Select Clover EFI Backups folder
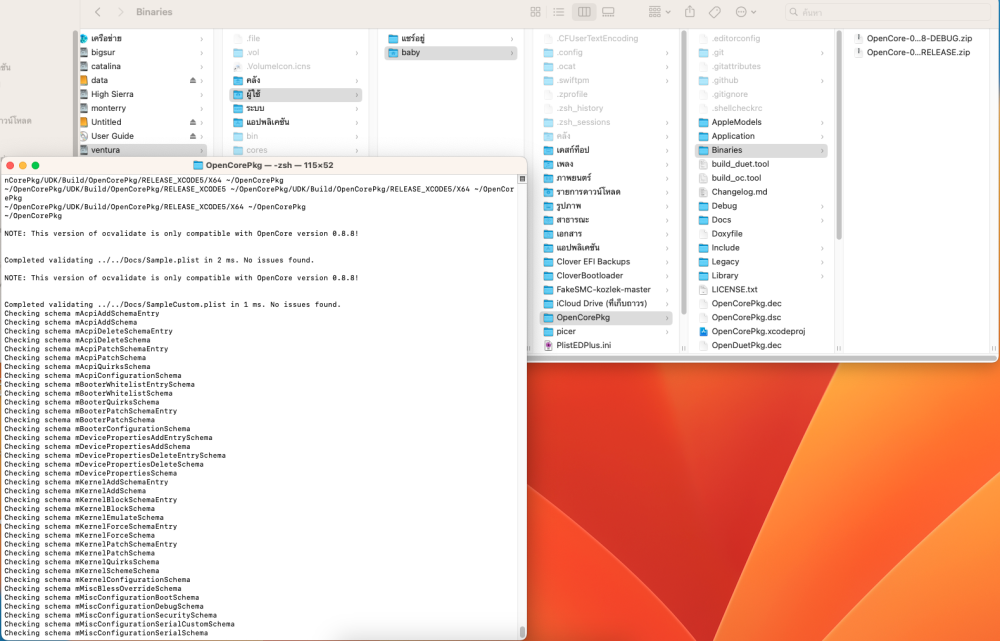The width and height of the screenshot is (1000, 641). [x=606, y=262]
